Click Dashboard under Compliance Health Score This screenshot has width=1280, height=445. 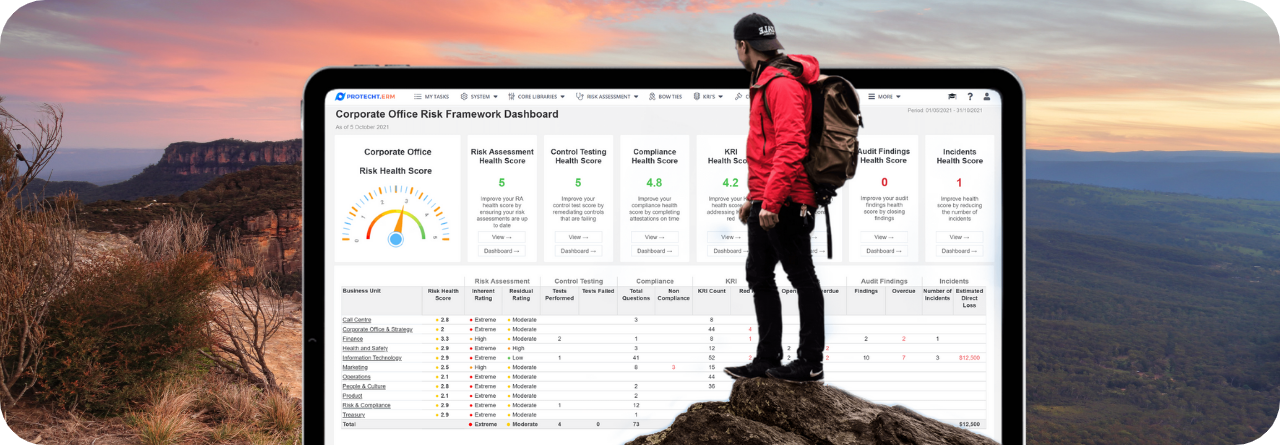coord(654,251)
